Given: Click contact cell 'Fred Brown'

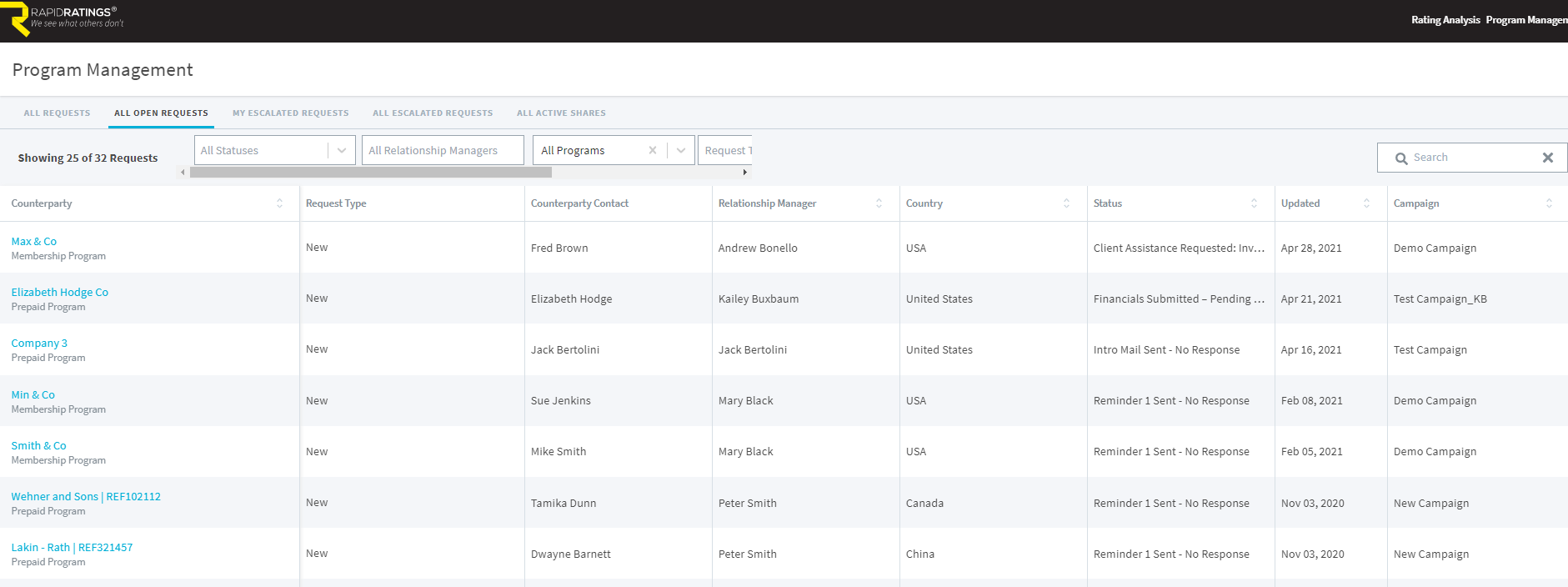Looking at the screenshot, I should point(559,248).
